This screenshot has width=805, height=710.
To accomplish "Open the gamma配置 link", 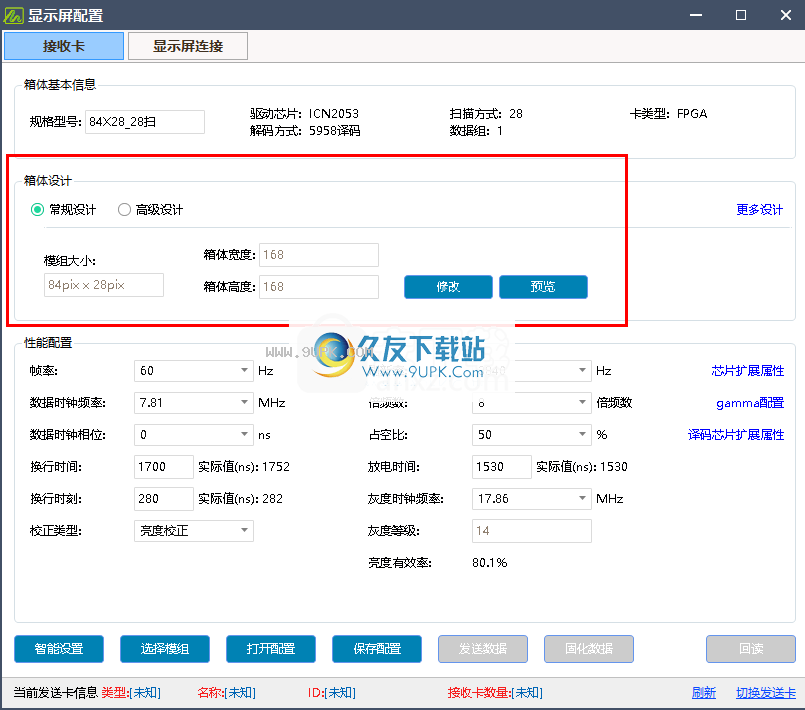I will tap(750, 403).
